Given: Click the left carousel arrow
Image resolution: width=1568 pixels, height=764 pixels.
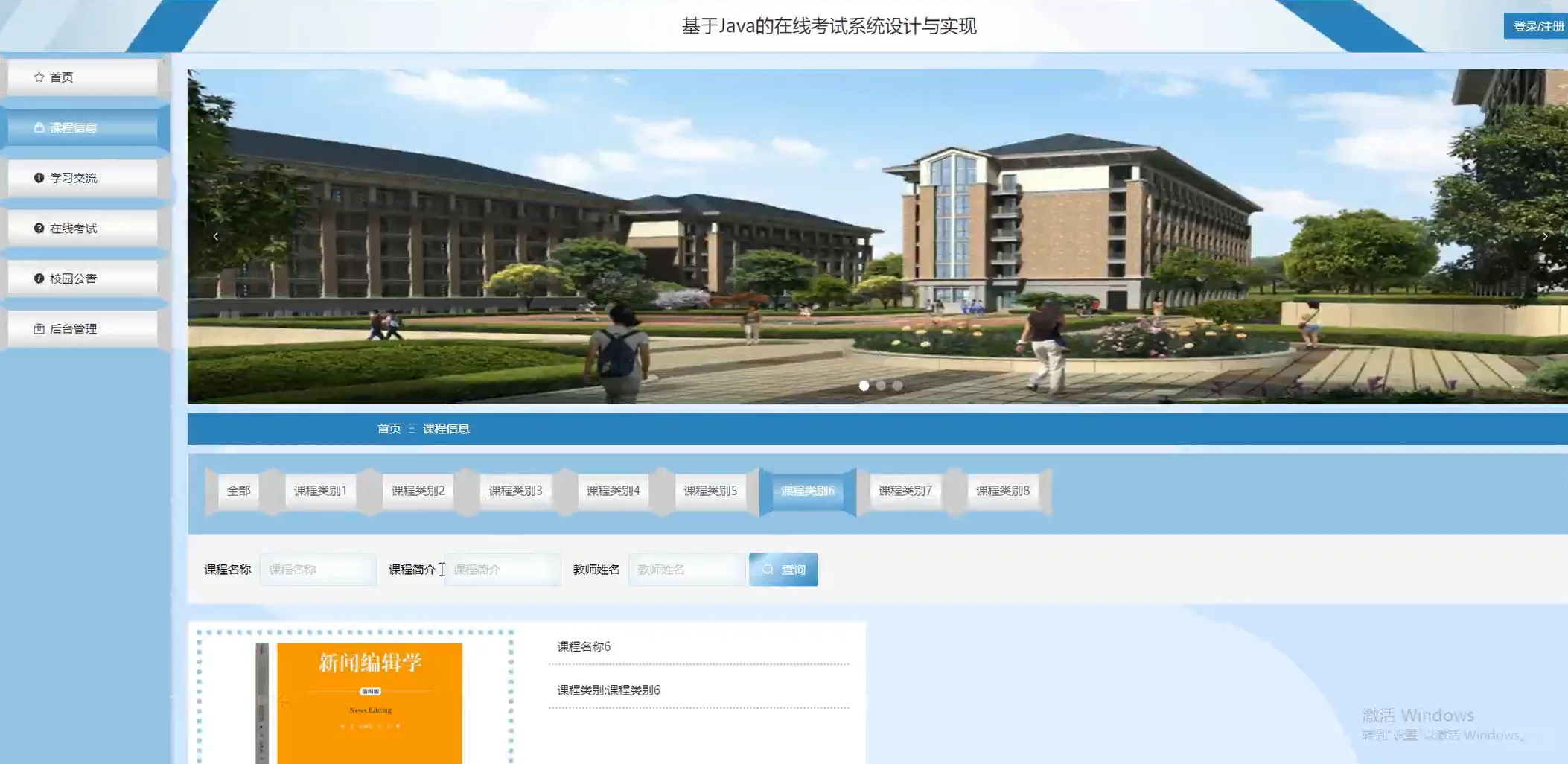Looking at the screenshot, I should [x=216, y=236].
